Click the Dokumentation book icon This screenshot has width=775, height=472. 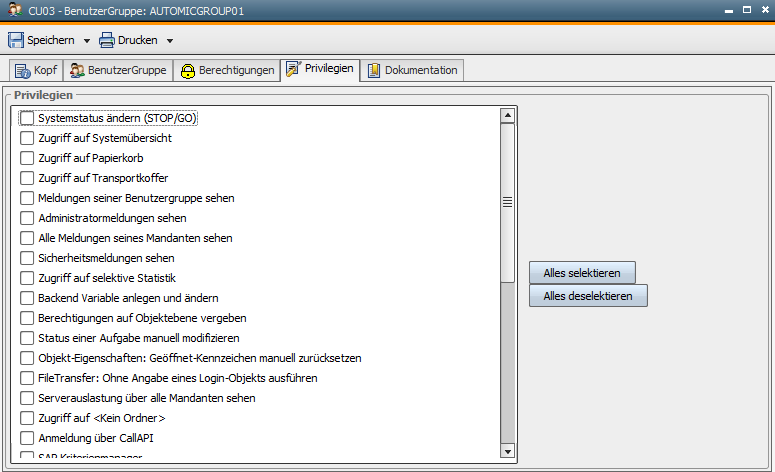(x=374, y=70)
